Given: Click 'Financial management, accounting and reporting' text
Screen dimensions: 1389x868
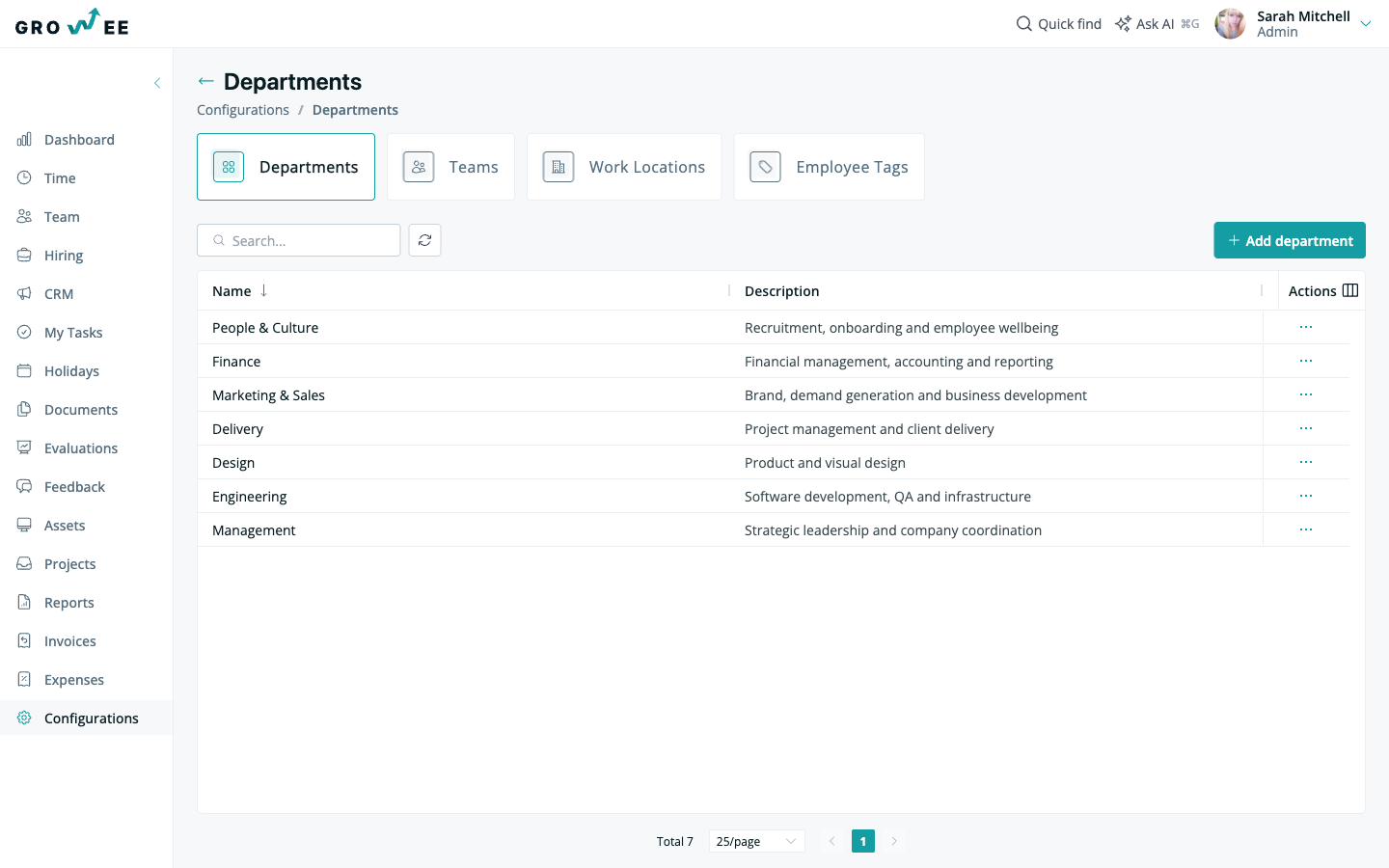Looking at the screenshot, I should click(x=899, y=362).
